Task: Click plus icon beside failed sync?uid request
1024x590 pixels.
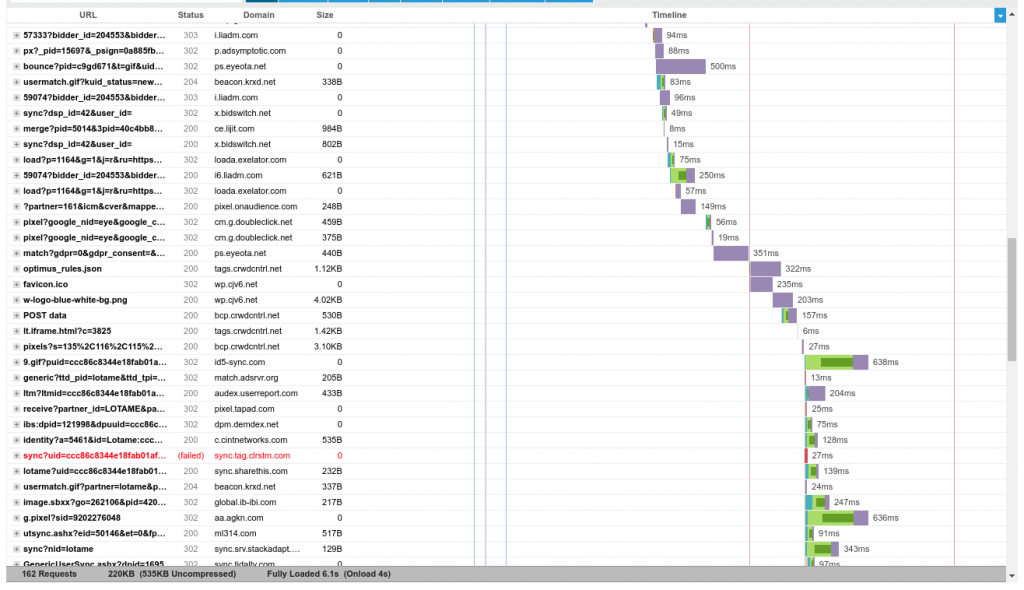Action: coord(16,456)
